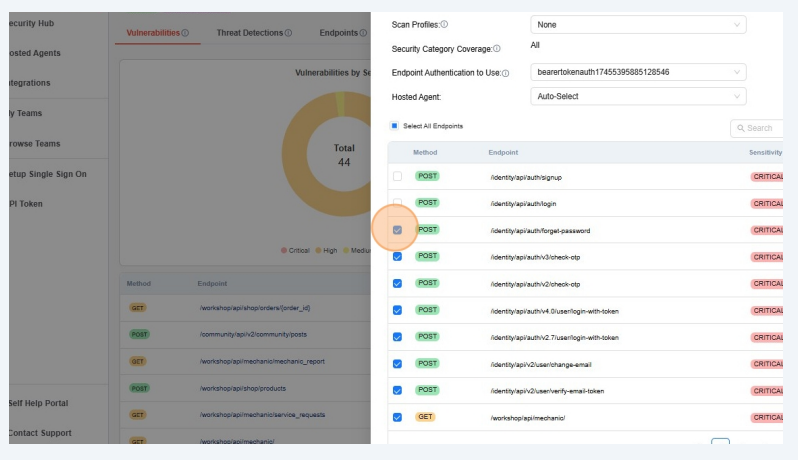
Task: Click the info icon beside Threat Detections
Action: [288, 33]
